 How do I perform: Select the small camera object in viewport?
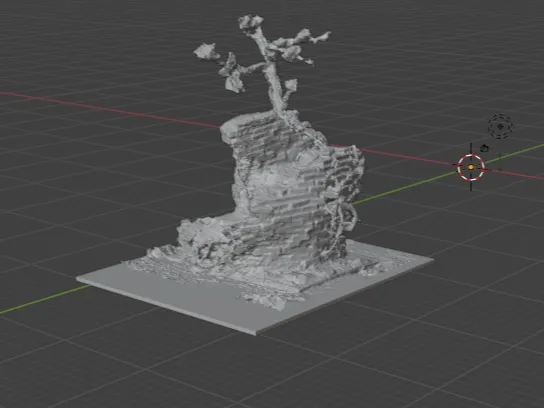click(x=484, y=148)
